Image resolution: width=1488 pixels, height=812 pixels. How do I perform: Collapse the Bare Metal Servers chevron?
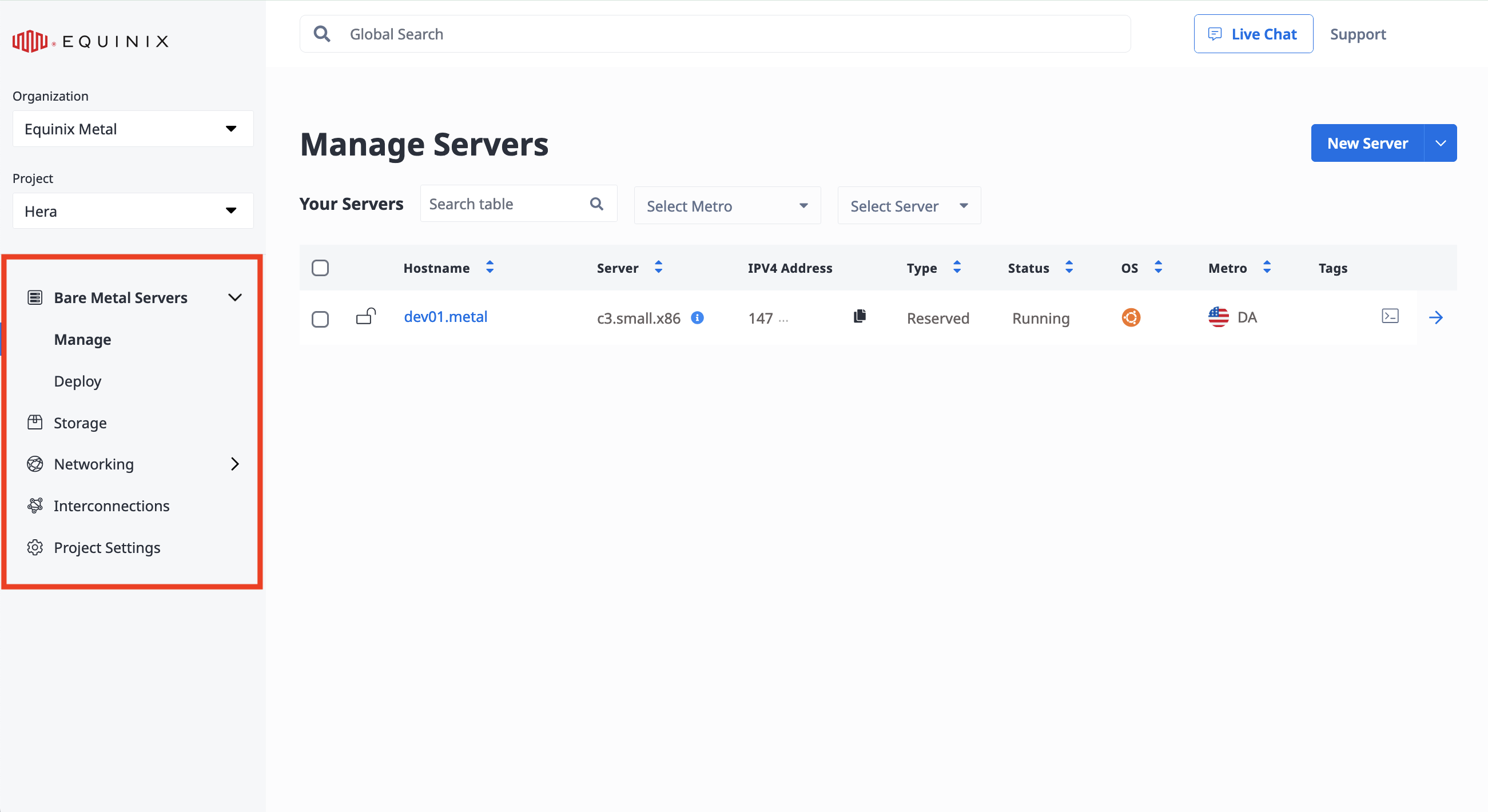(x=234, y=297)
